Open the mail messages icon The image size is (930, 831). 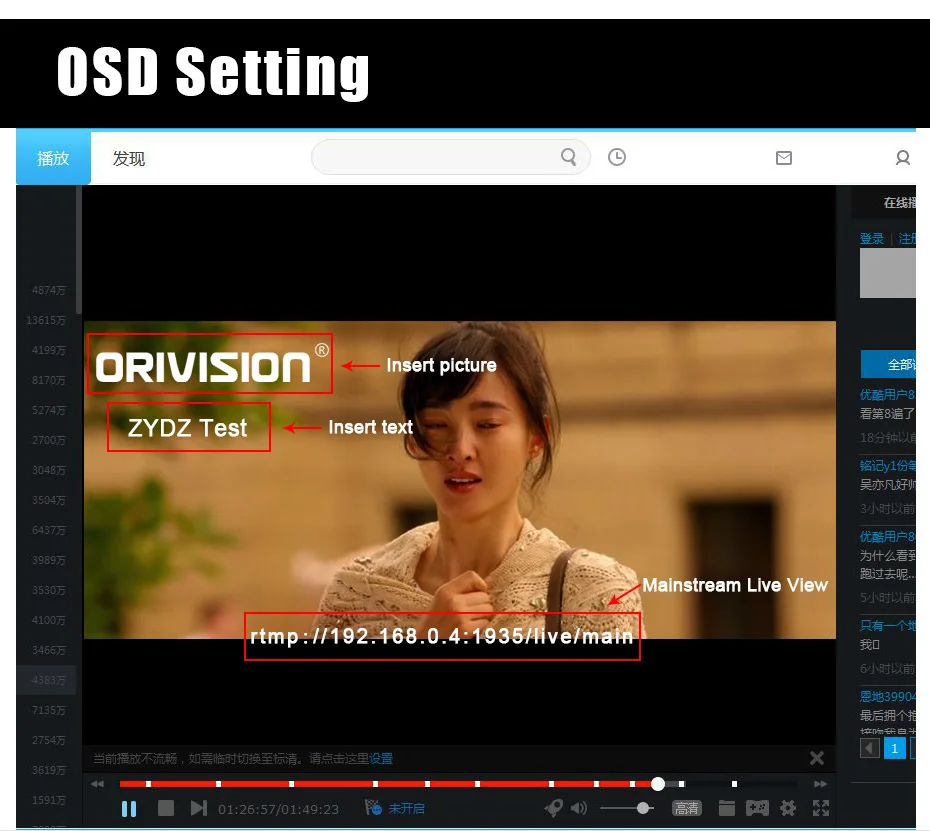[784, 158]
